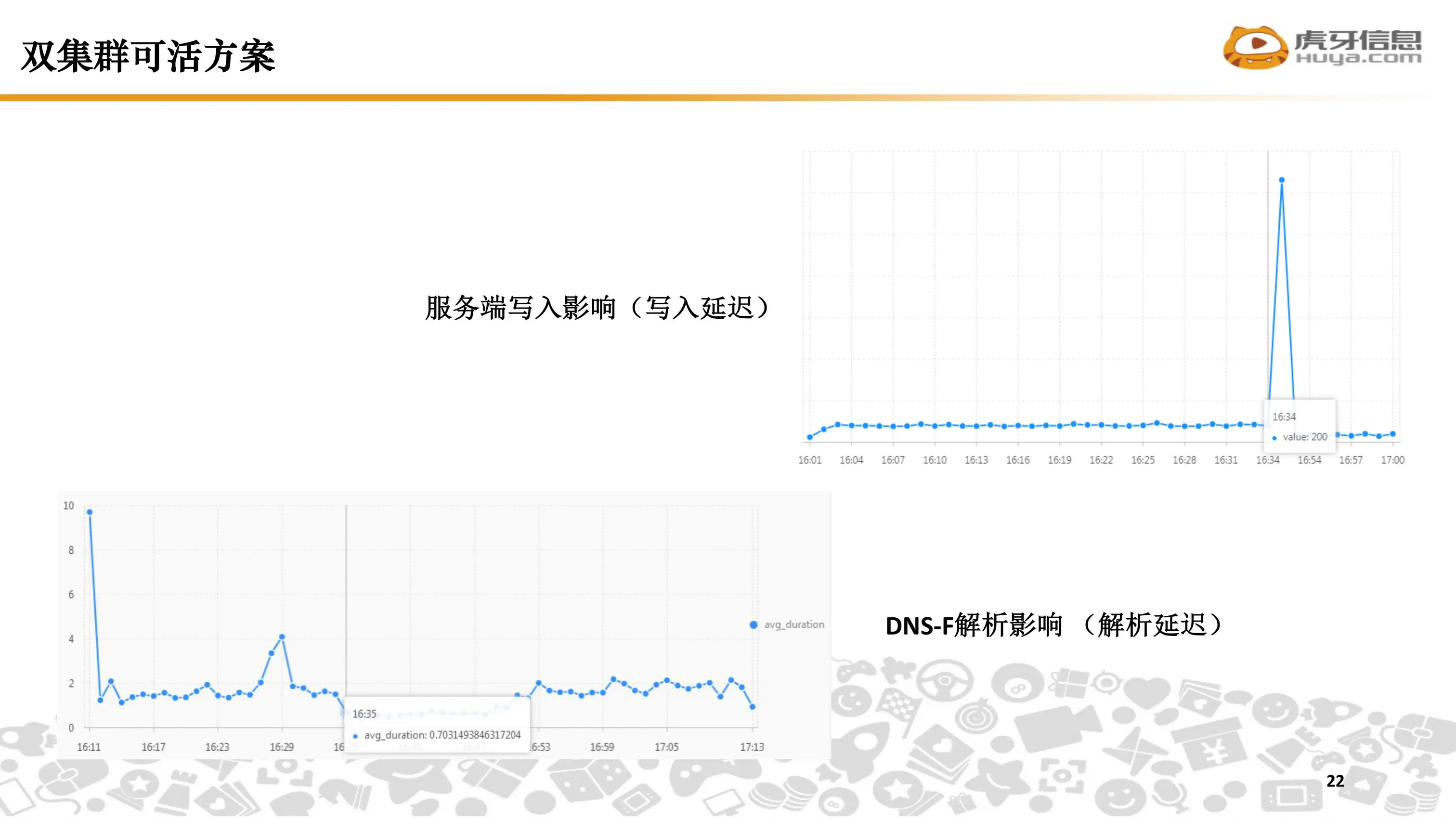Click the last data point at 17:13
Screen dimensions: 1456x819
[x=752, y=706]
